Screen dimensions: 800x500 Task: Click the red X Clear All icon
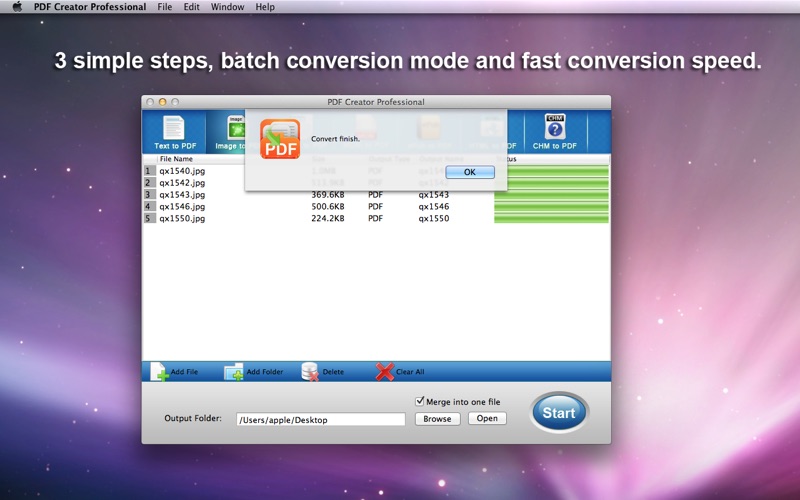click(x=385, y=371)
